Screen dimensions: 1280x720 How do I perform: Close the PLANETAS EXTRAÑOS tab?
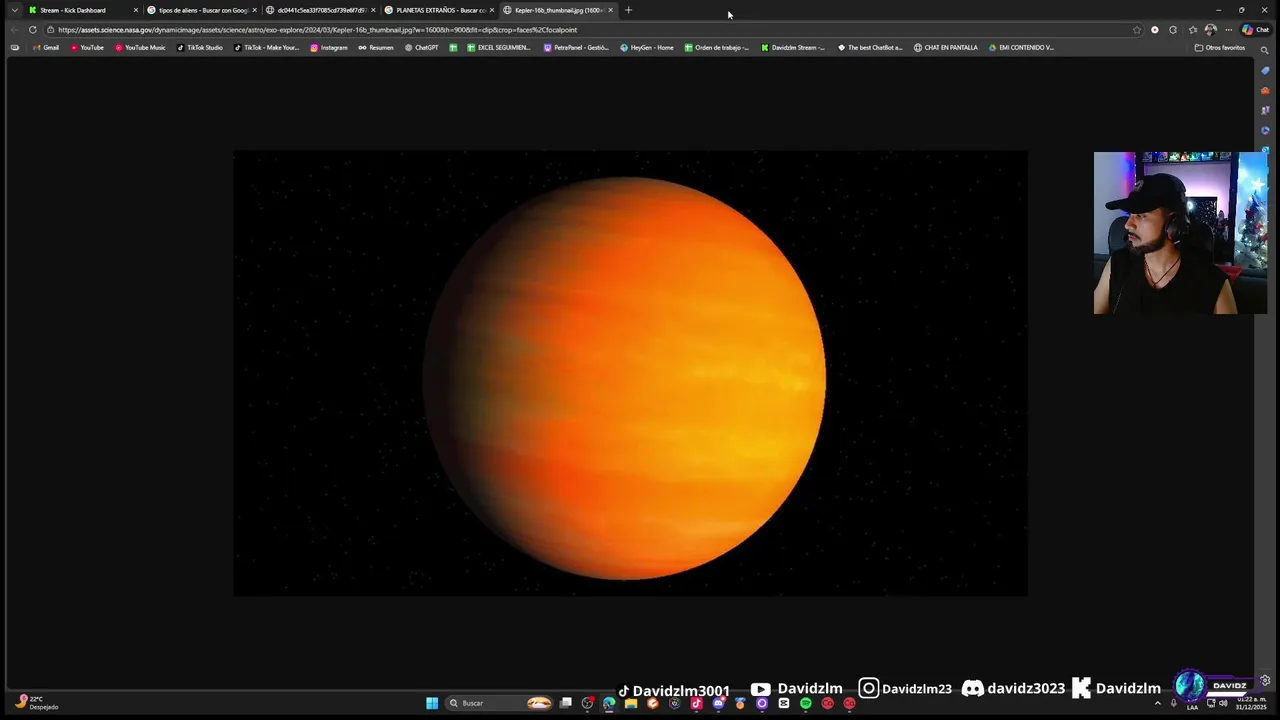coord(492,10)
